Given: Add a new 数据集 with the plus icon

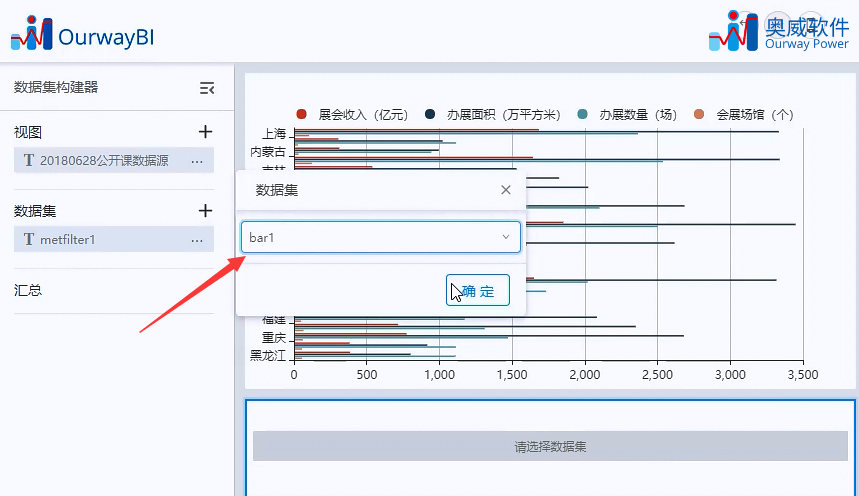Looking at the screenshot, I should coord(205,210).
